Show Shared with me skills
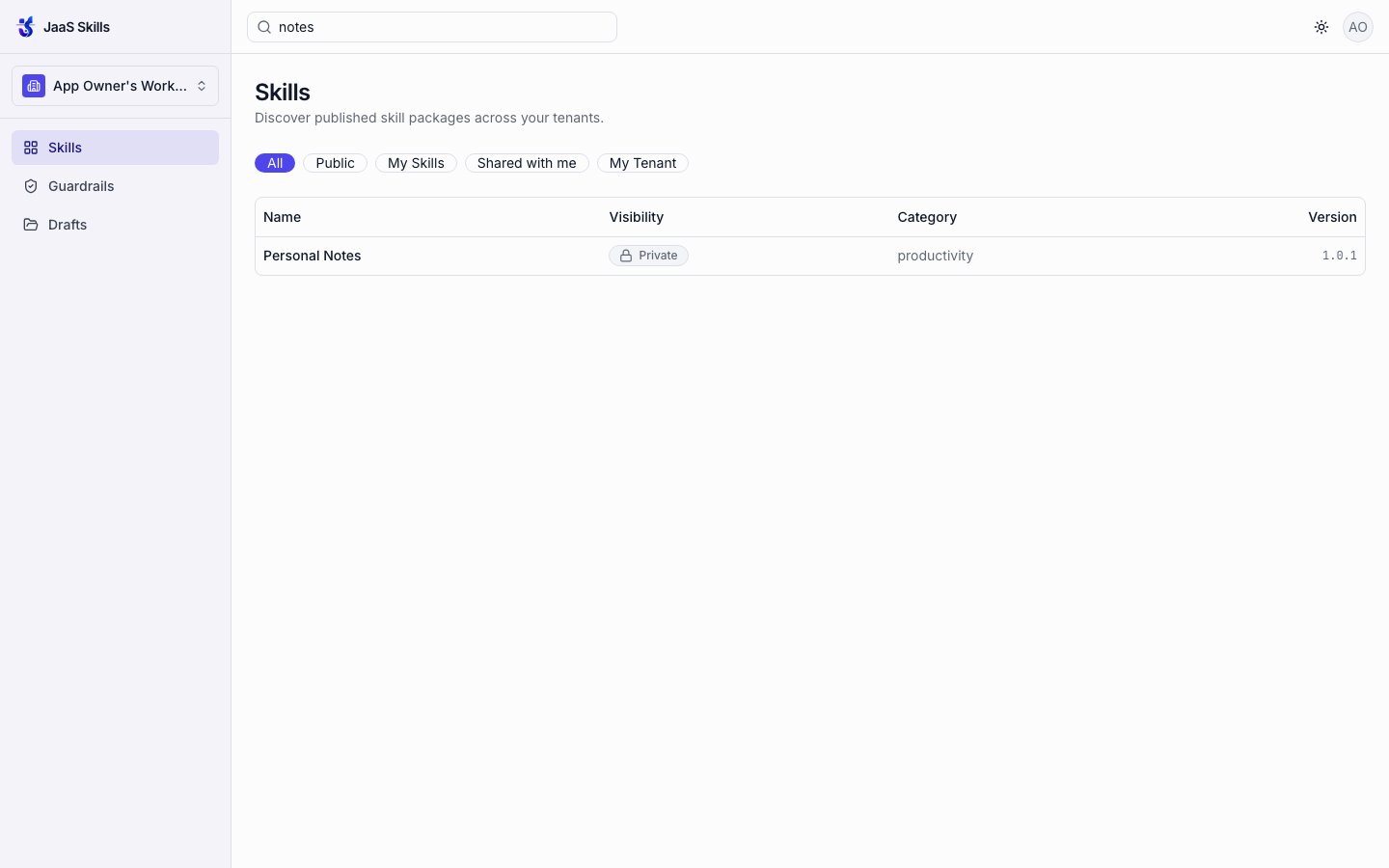 pyautogui.click(x=527, y=163)
